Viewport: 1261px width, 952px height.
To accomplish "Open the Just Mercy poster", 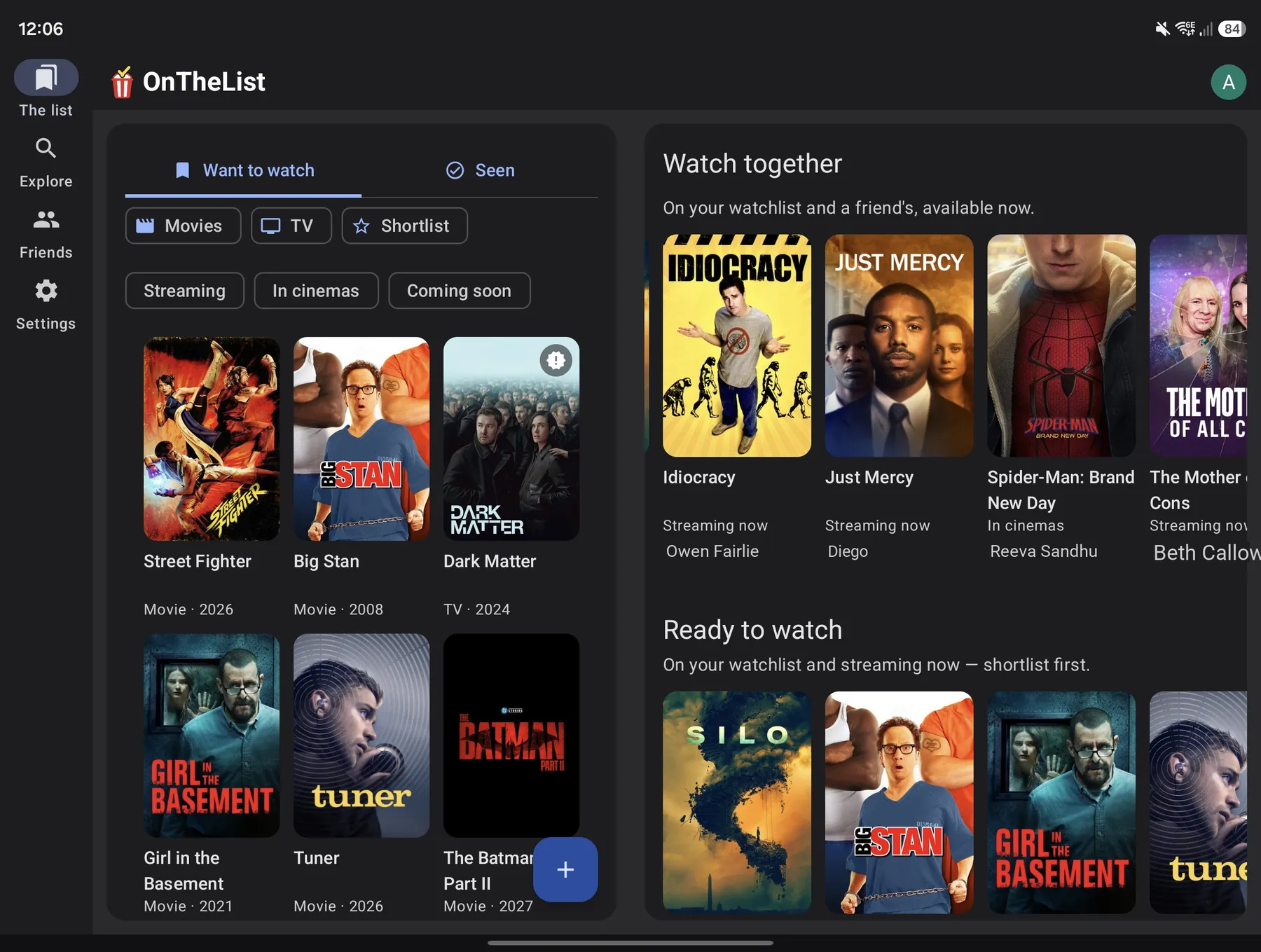I will 899,345.
